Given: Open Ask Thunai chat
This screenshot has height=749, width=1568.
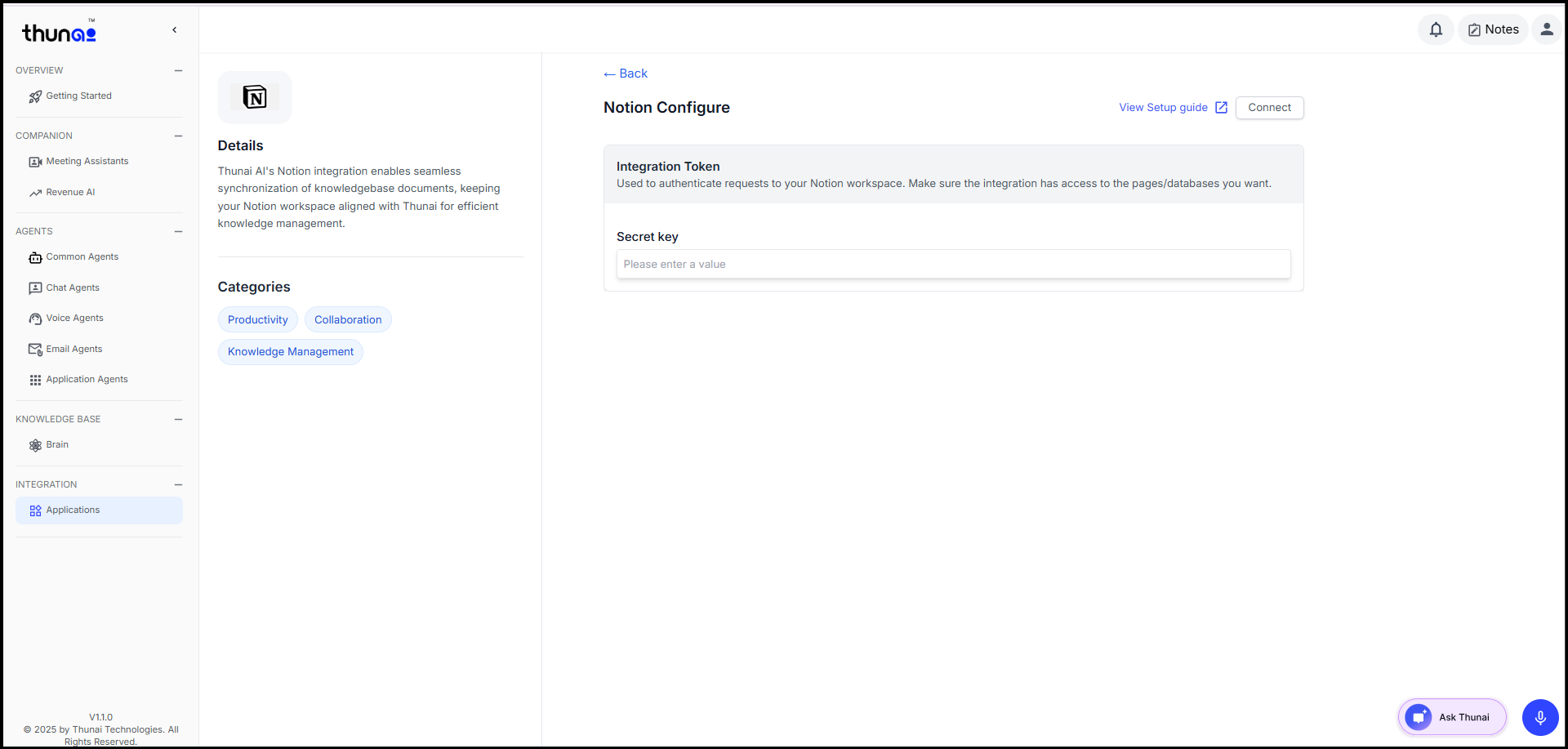Looking at the screenshot, I should point(1452,717).
